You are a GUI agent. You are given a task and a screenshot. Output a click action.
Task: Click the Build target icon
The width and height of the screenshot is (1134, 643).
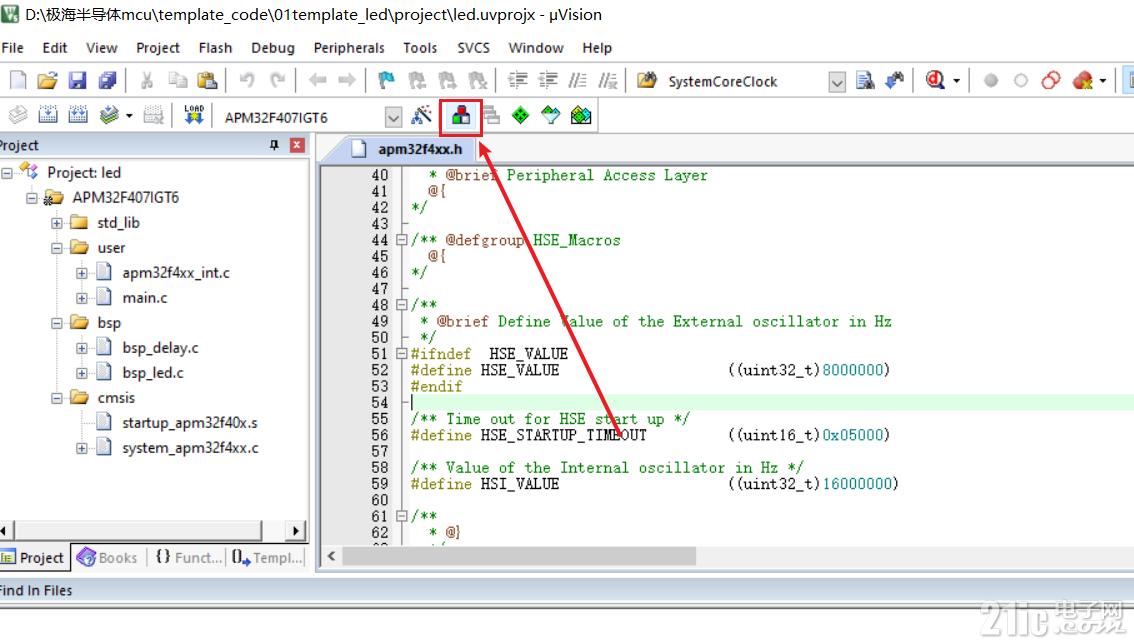click(x=48, y=115)
